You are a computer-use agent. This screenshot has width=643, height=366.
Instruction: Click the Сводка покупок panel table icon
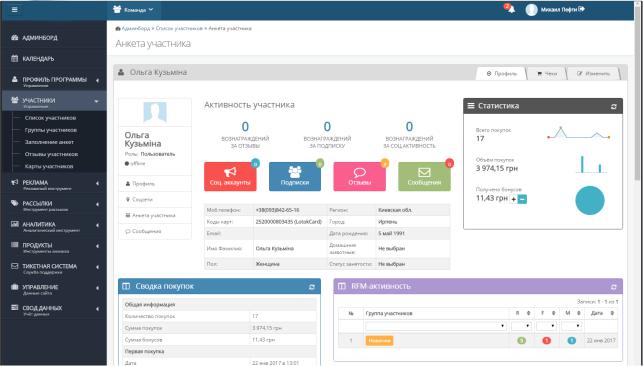(x=126, y=286)
